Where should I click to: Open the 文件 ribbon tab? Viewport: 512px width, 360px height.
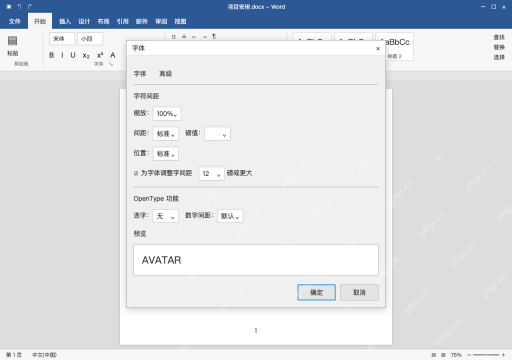(15, 21)
